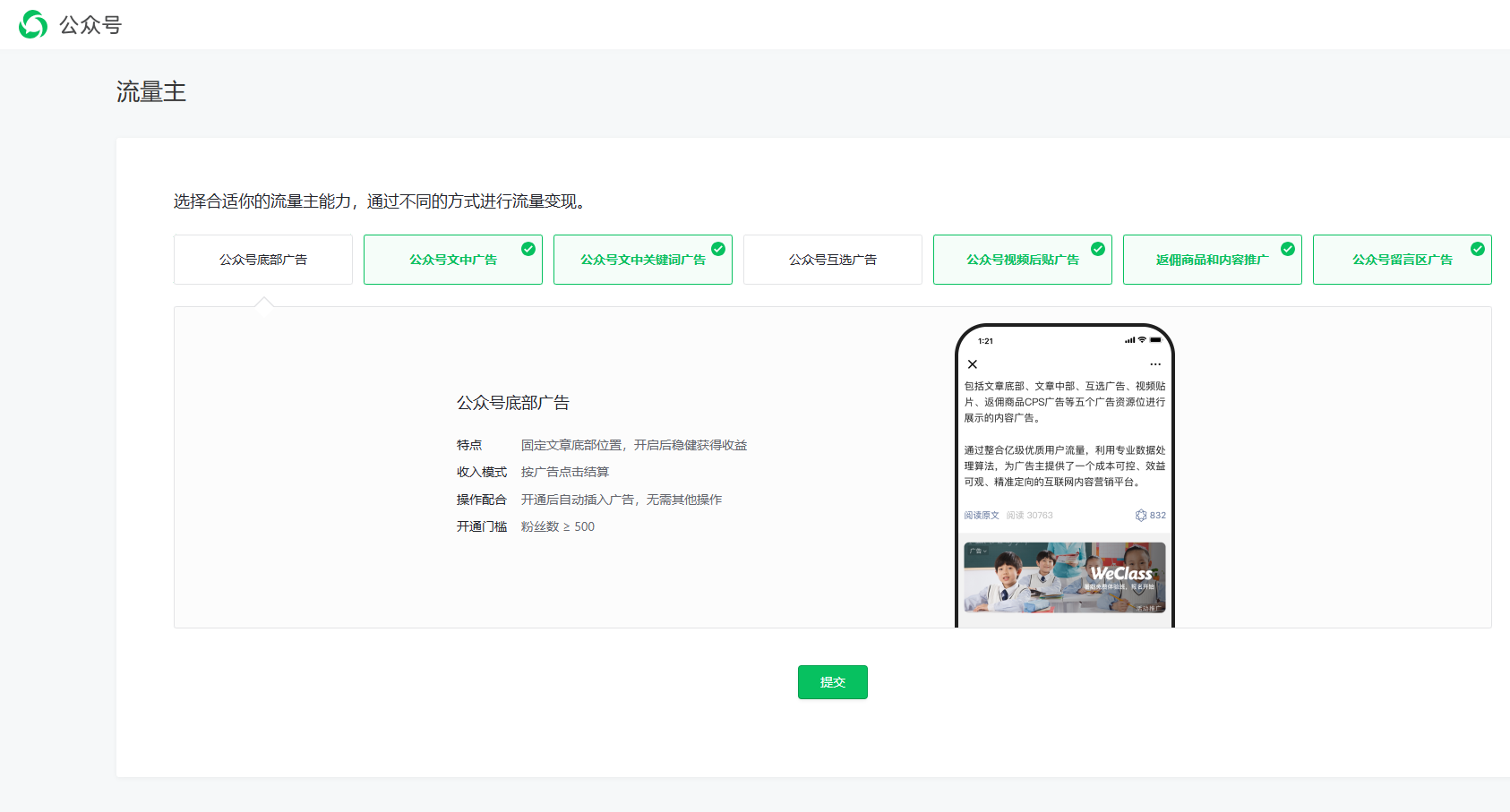Click the like icon beside 832
Viewport: 1510px width, 812px height.
[1141, 516]
